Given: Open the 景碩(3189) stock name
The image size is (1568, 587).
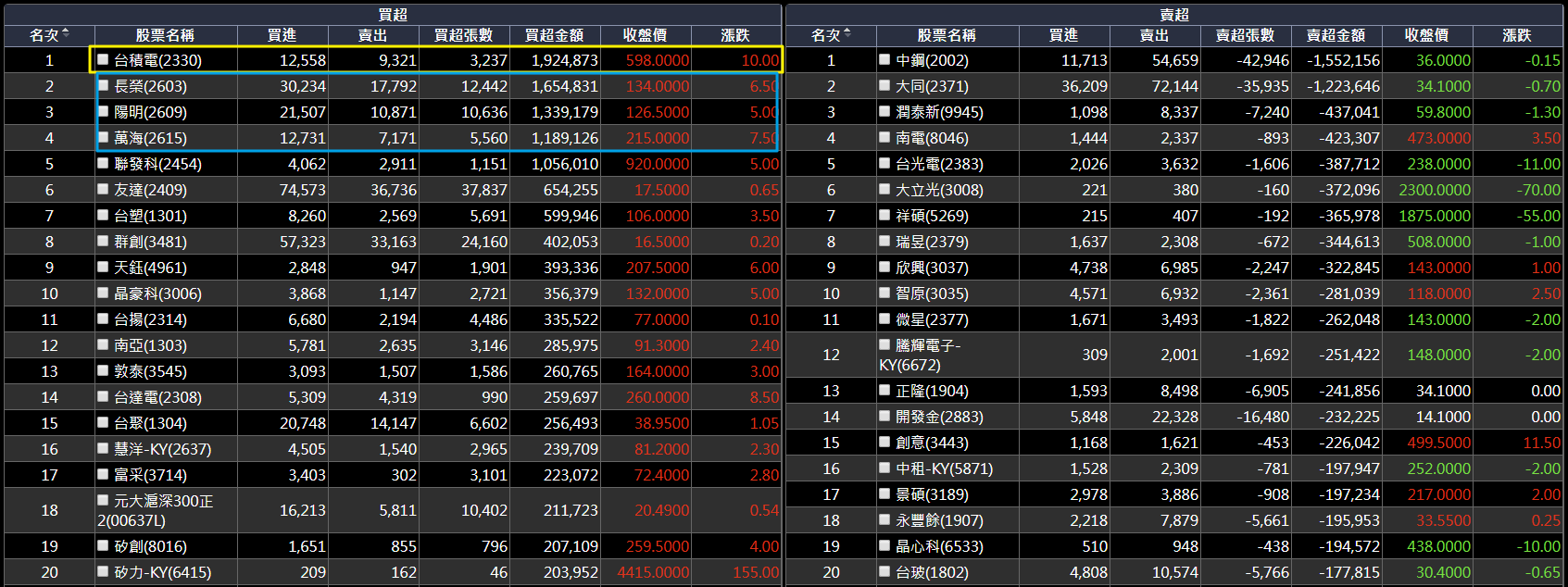Looking at the screenshot, I should tap(932, 494).
